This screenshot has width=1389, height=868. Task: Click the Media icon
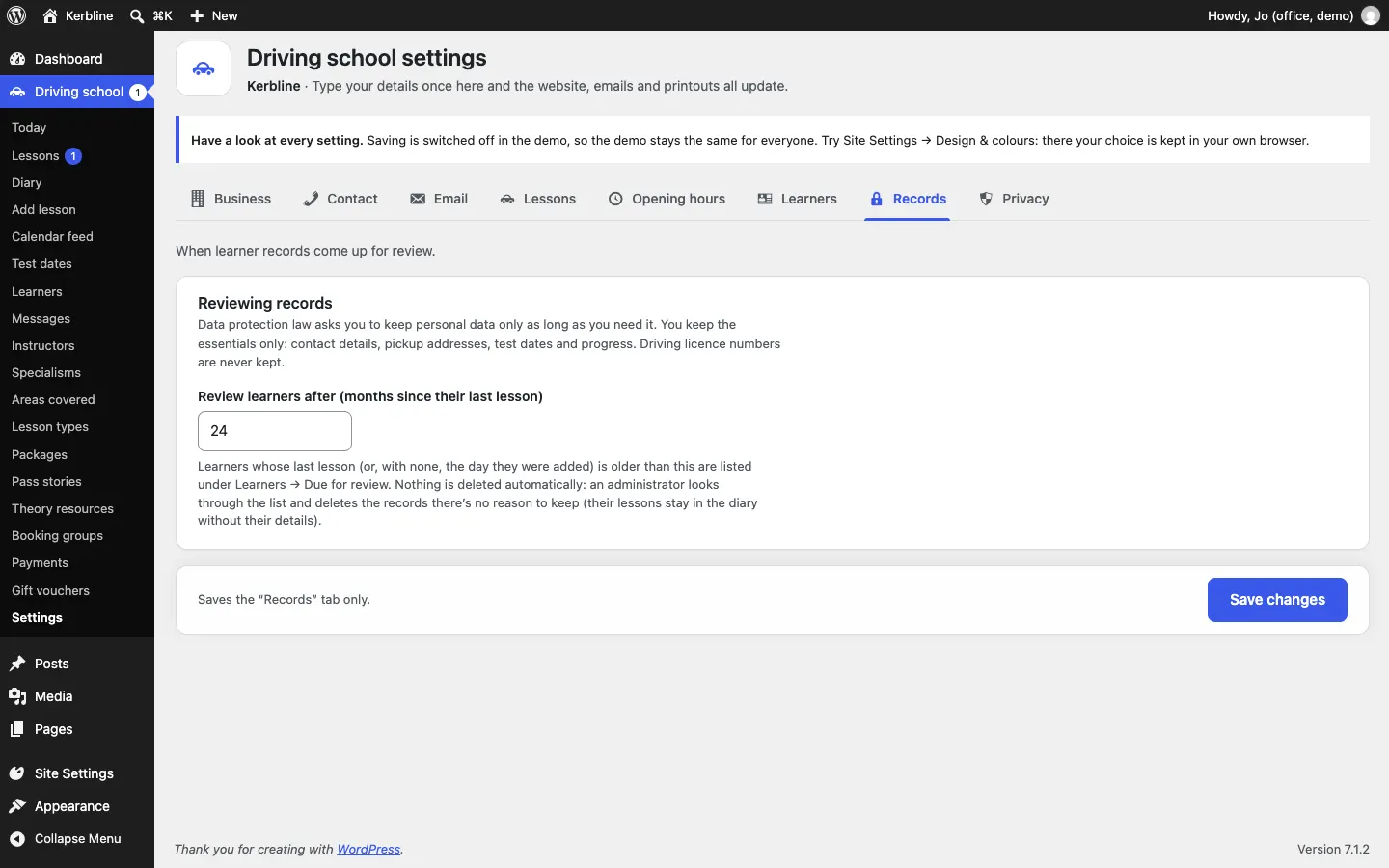pyautogui.click(x=17, y=696)
